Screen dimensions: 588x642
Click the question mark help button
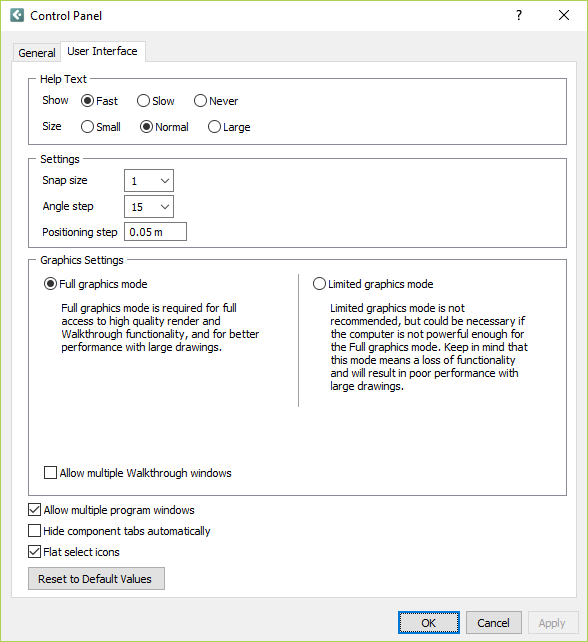[519, 16]
